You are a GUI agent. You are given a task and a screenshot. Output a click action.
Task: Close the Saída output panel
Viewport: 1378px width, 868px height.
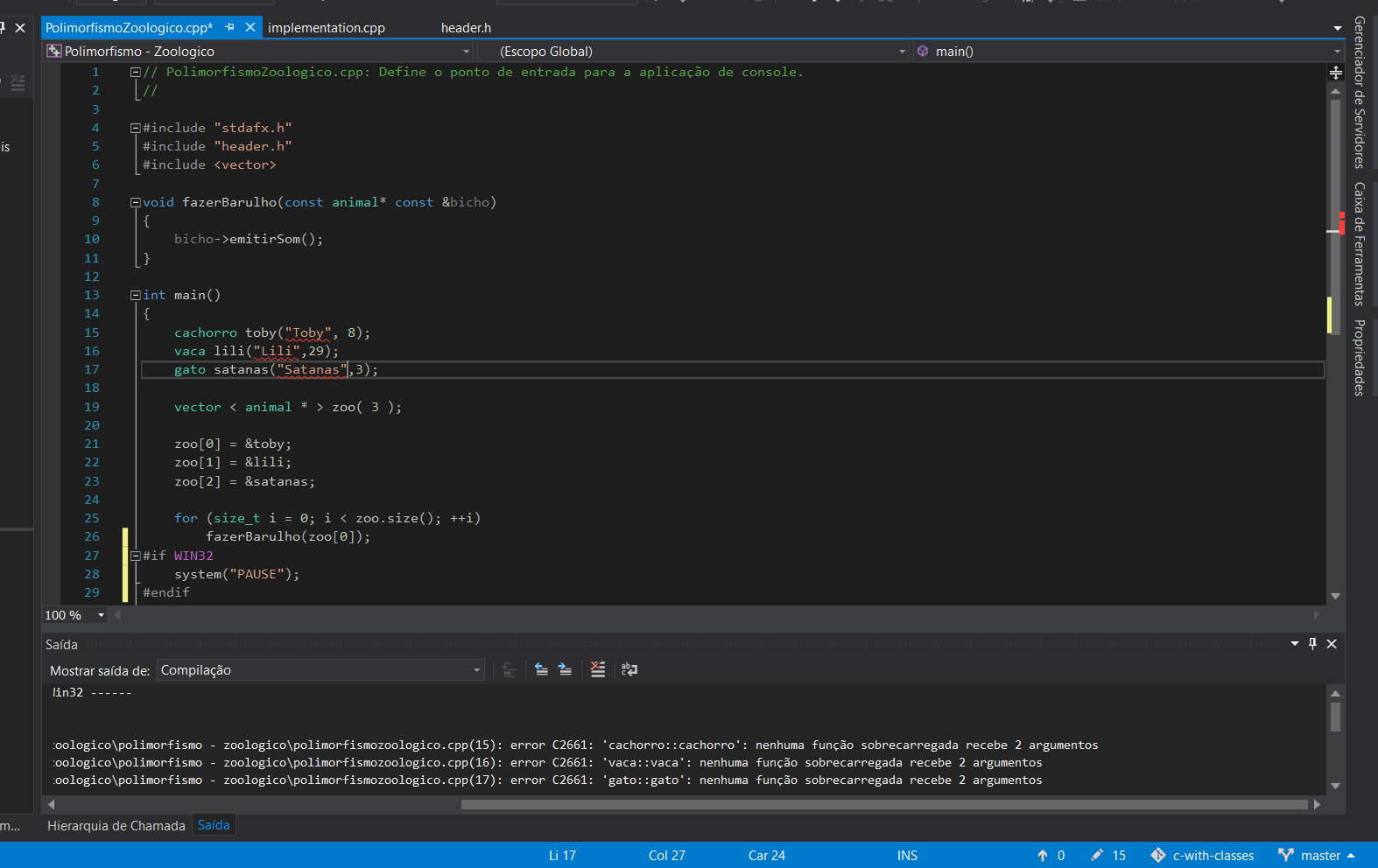tap(1332, 644)
